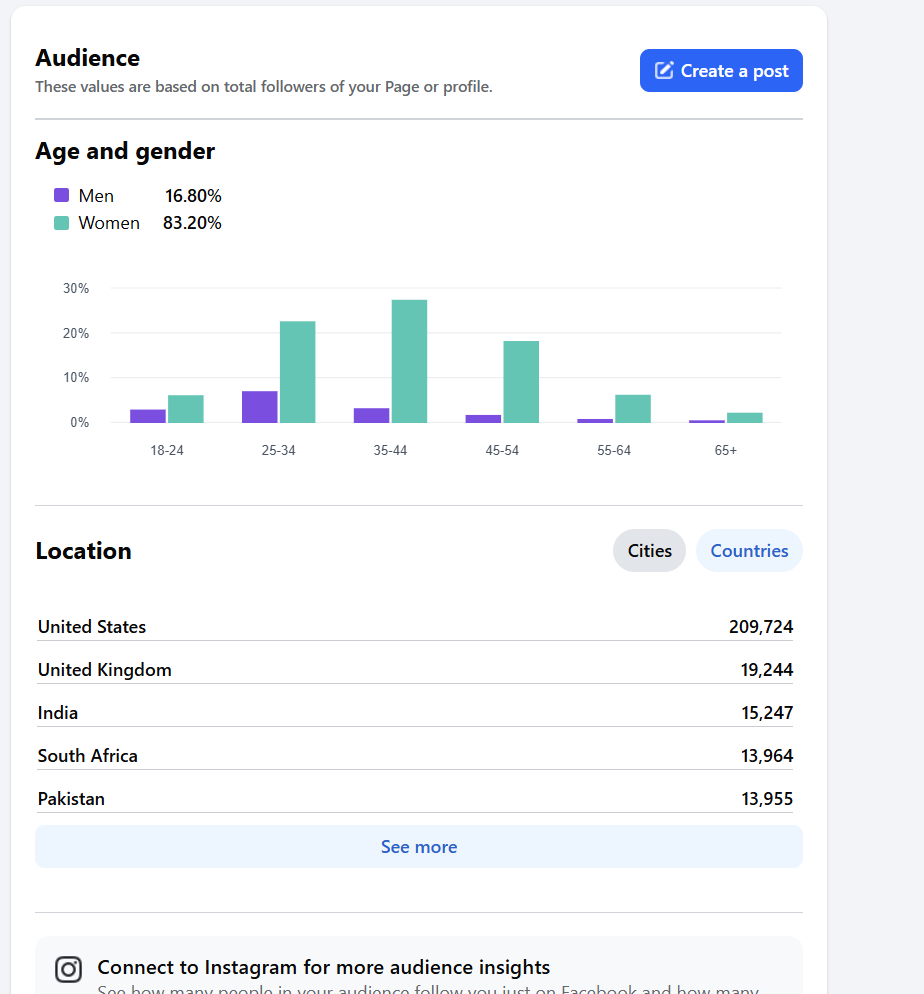Open Connect to Instagram for more insights
Viewport: 924px width, 994px height.
[x=324, y=968]
